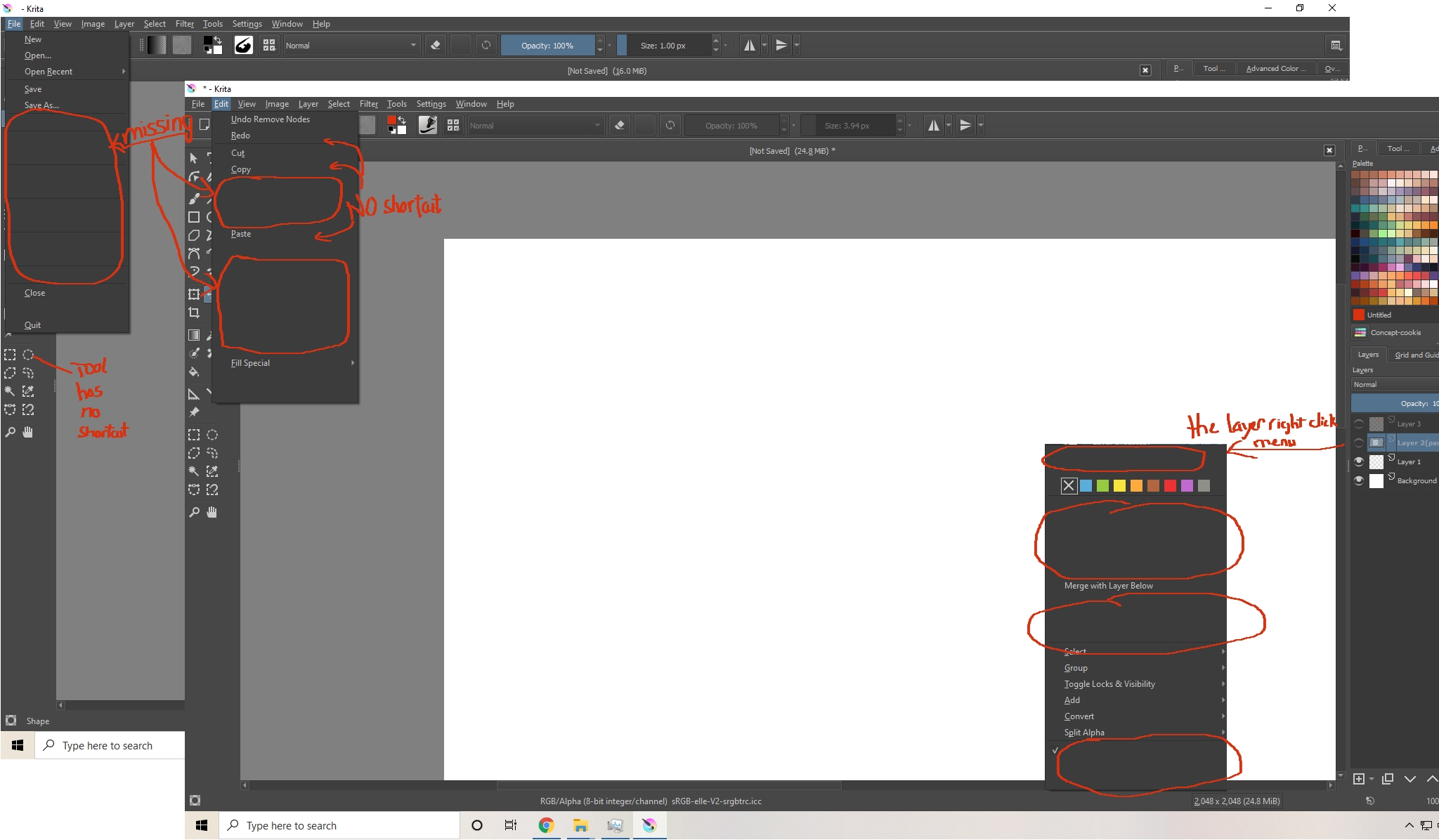Viewport: 1439px width, 840px height.
Task: Select the Crop tool in toolbox
Action: (194, 313)
